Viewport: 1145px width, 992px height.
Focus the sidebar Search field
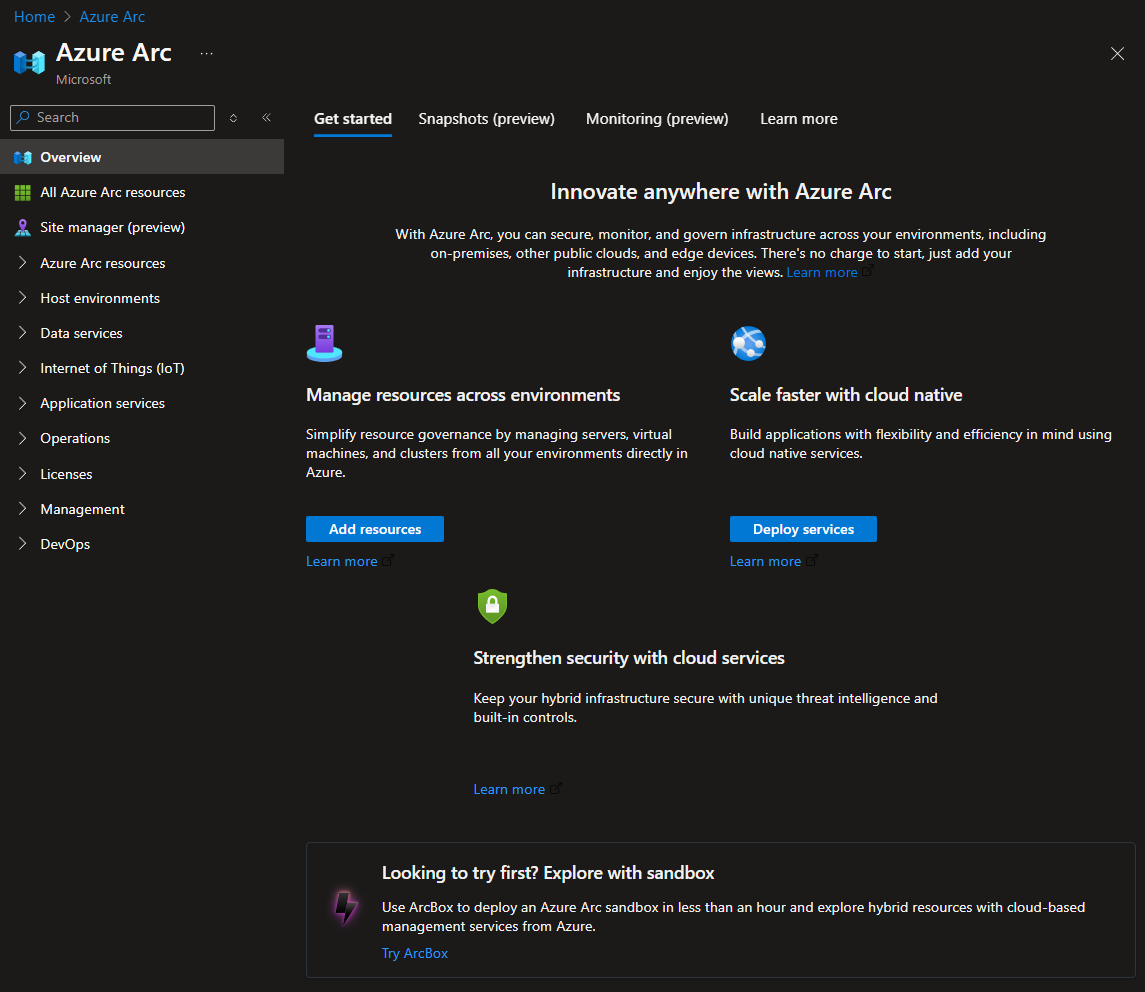point(112,118)
